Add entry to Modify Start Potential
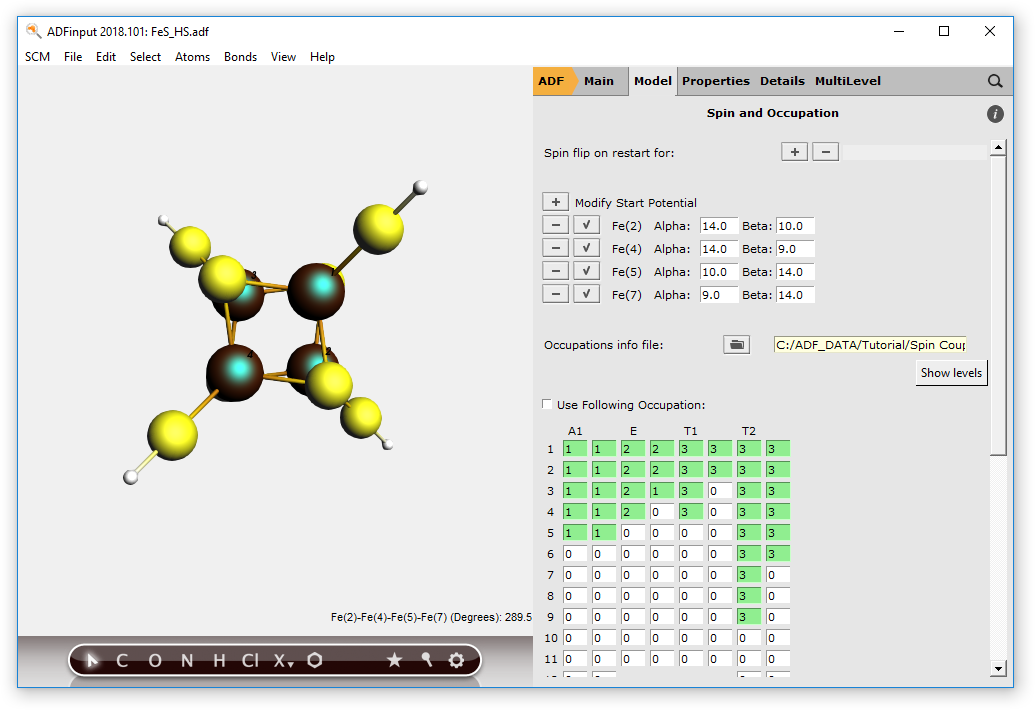1035x710 pixels. click(x=556, y=202)
